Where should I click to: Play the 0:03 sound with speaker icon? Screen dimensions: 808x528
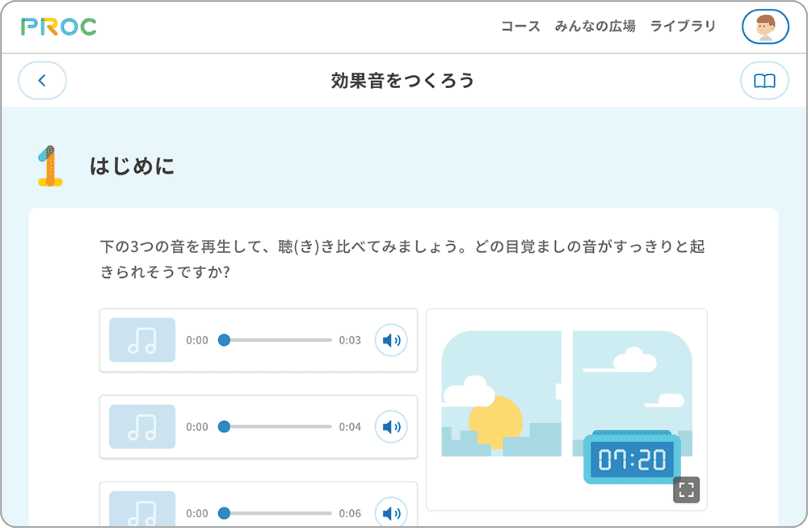pos(391,340)
